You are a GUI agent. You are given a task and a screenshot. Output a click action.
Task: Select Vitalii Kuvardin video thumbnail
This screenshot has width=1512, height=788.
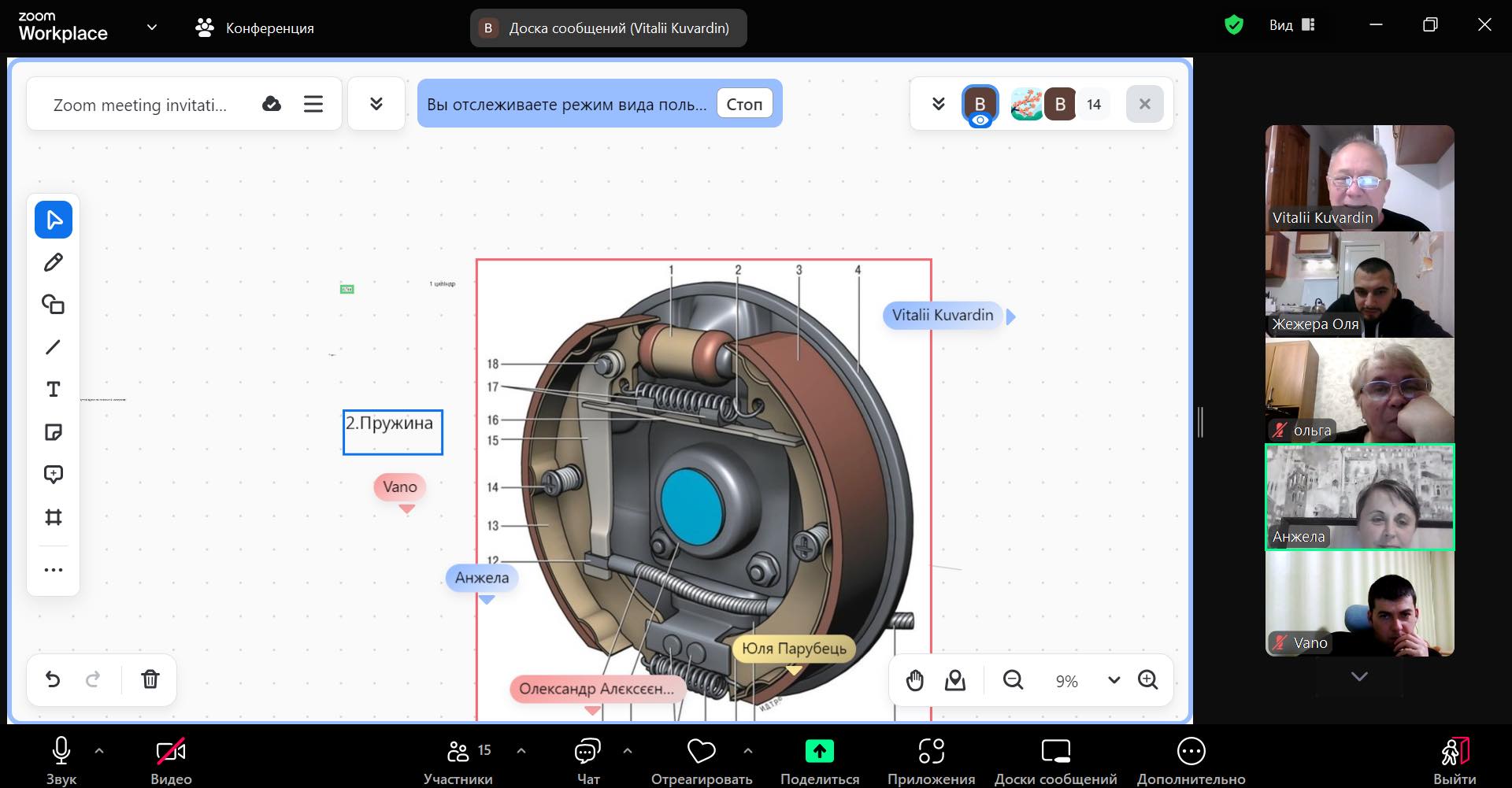1359,178
